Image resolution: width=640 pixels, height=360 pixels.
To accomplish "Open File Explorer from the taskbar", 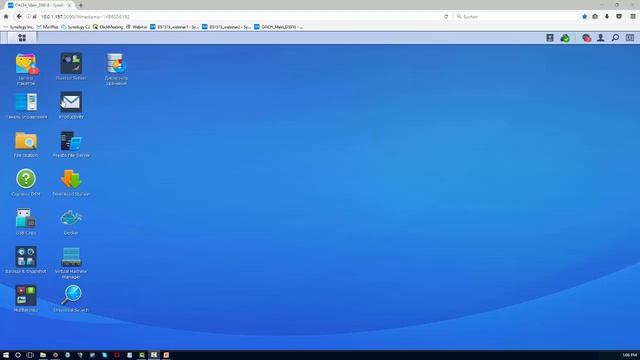I will coord(42,355).
